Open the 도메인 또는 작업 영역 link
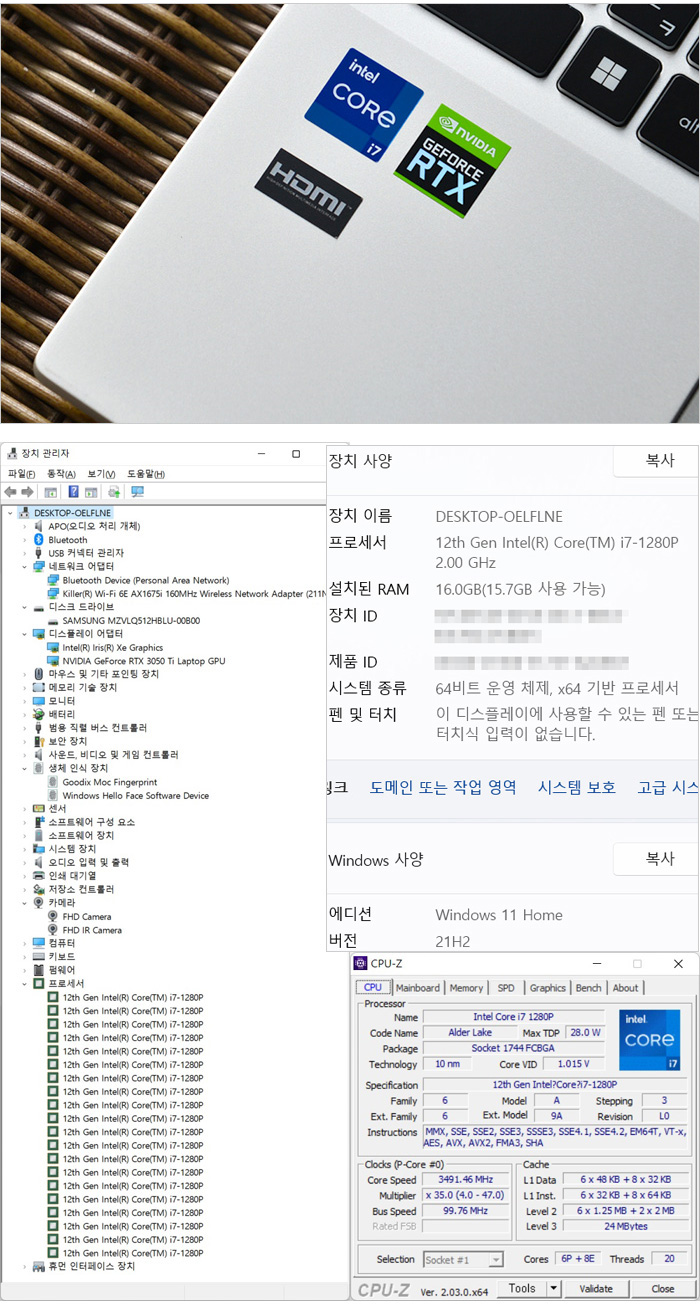 coord(443,788)
